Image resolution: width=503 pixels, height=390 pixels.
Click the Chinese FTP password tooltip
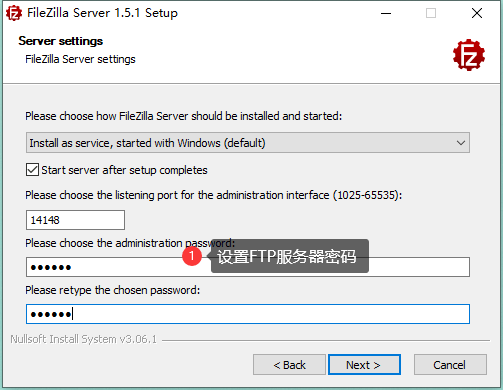(x=287, y=256)
